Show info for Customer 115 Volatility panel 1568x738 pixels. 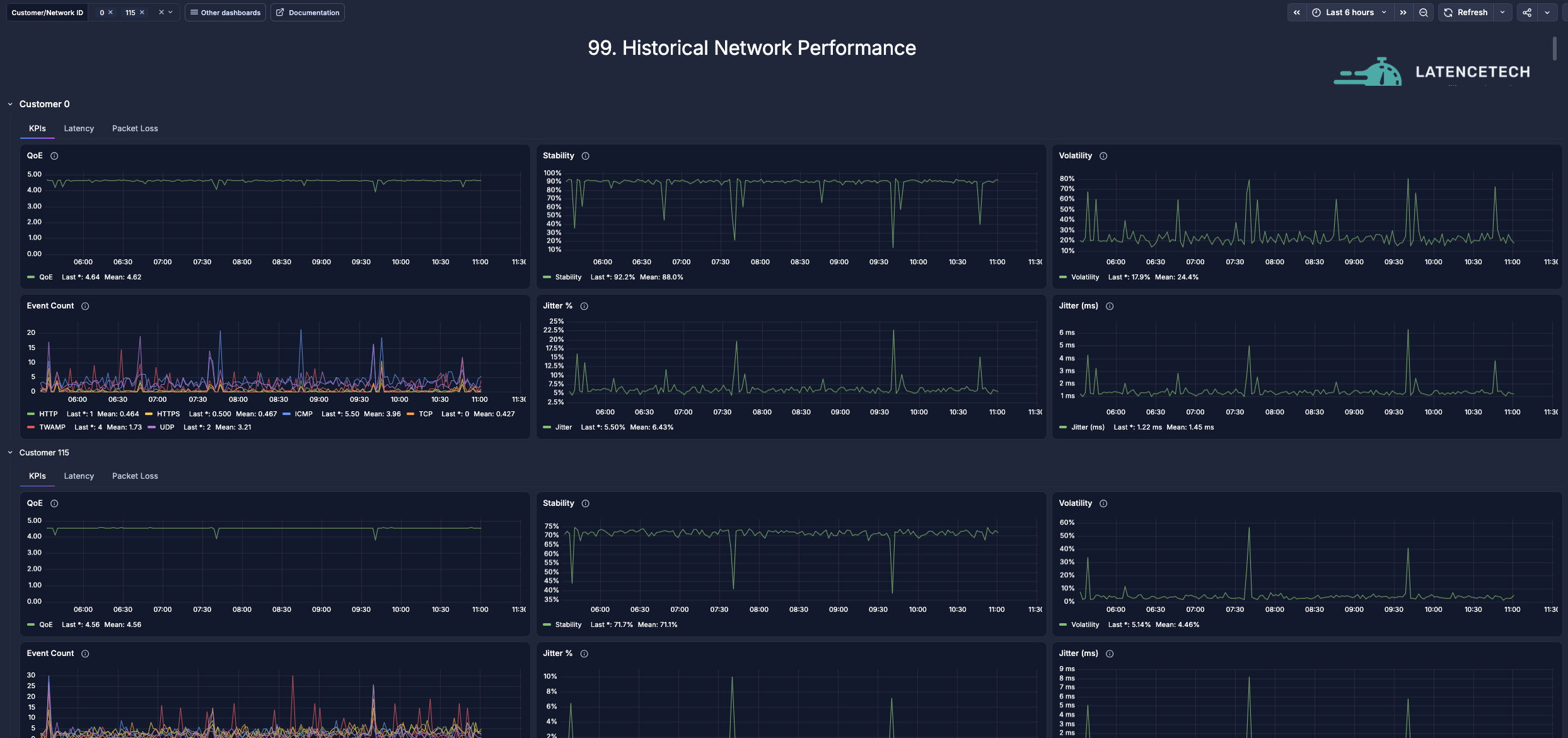tap(1103, 503)
